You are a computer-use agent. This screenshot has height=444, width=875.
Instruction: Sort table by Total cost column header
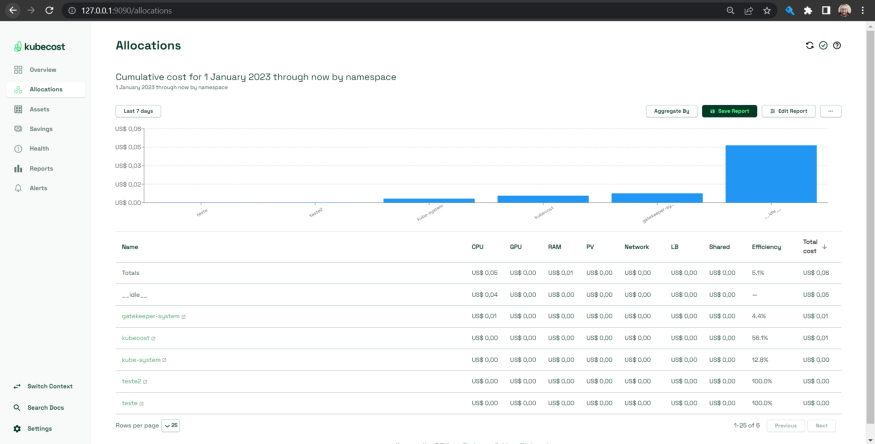tap(810, 246)
